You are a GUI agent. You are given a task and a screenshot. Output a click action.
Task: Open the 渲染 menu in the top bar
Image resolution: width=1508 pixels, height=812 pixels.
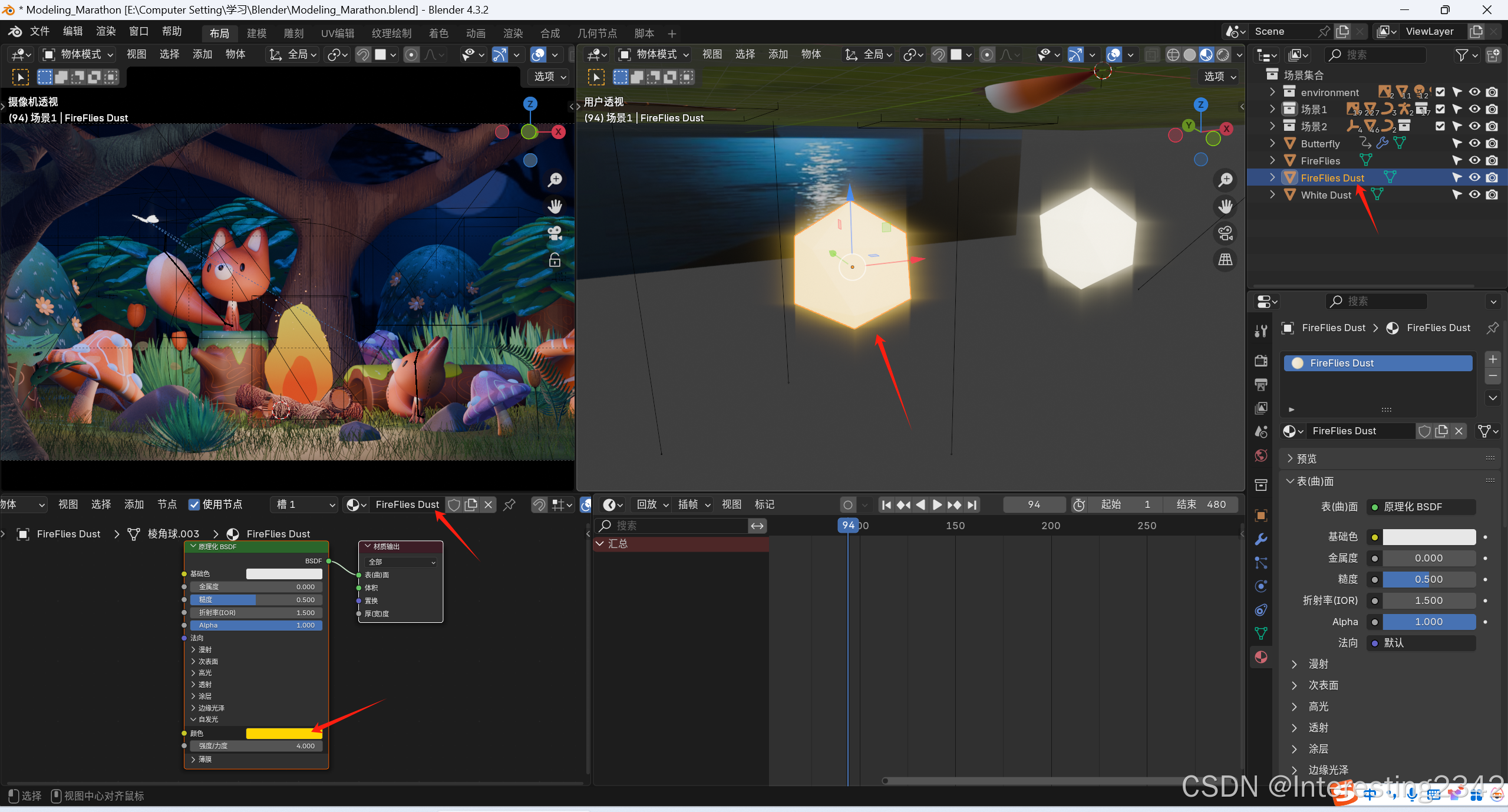[x=105, y=31]
